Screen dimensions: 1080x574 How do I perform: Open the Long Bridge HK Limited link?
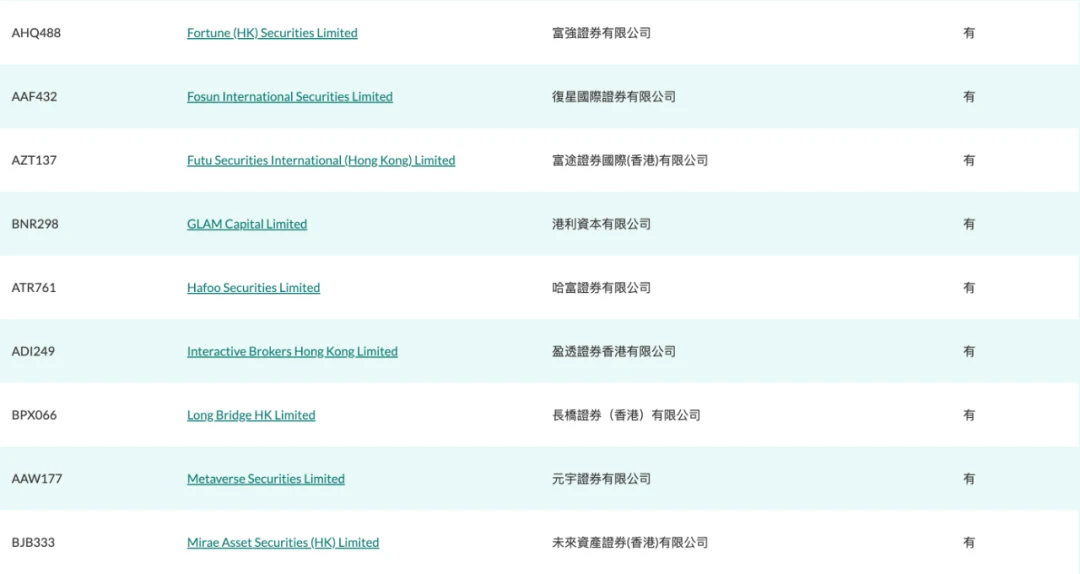pos(251,415)
